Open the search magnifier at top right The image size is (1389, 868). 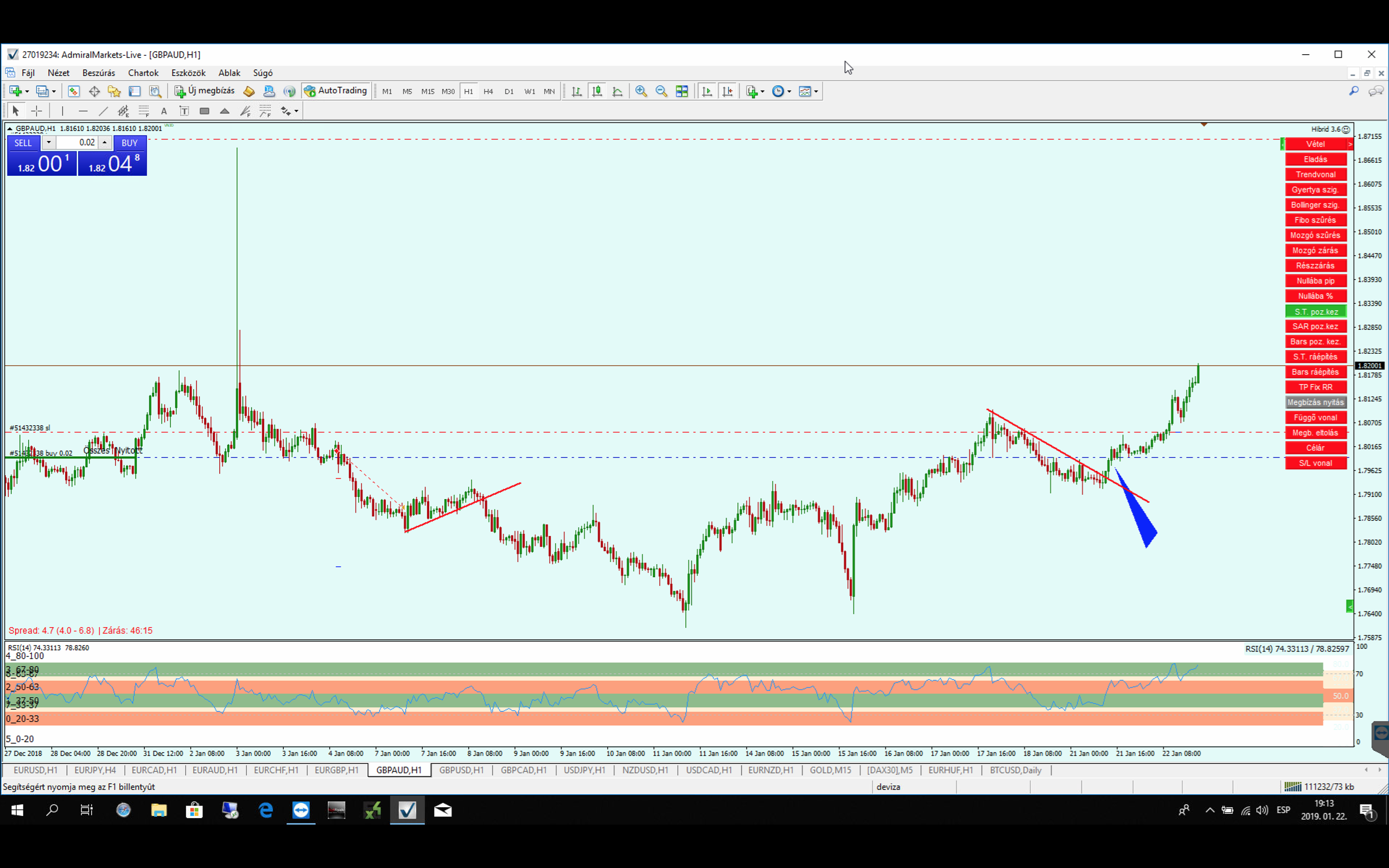coord(1354,91)
